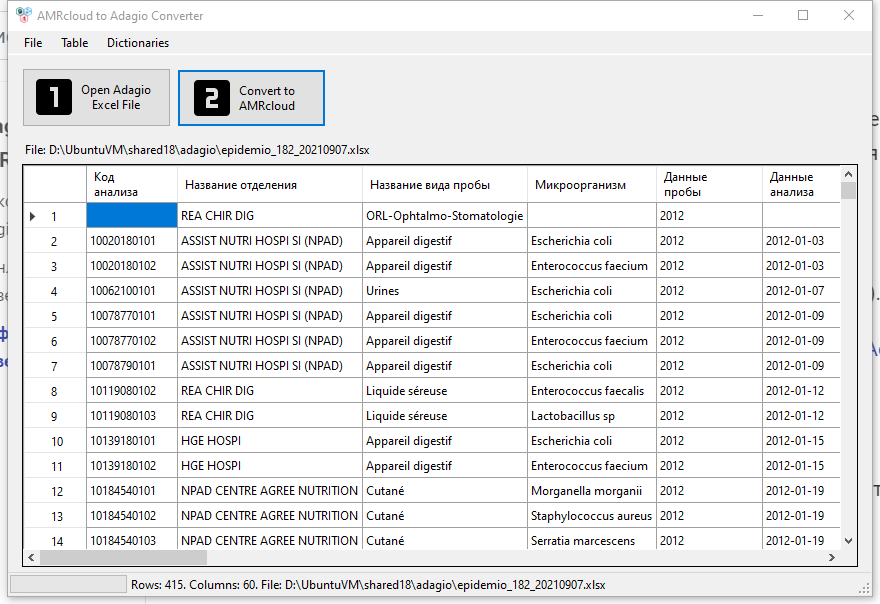Click Lactobacillus sp cell
Image resolution: width=880 pixels, height=604 pixels.
(x=592, y=415)
